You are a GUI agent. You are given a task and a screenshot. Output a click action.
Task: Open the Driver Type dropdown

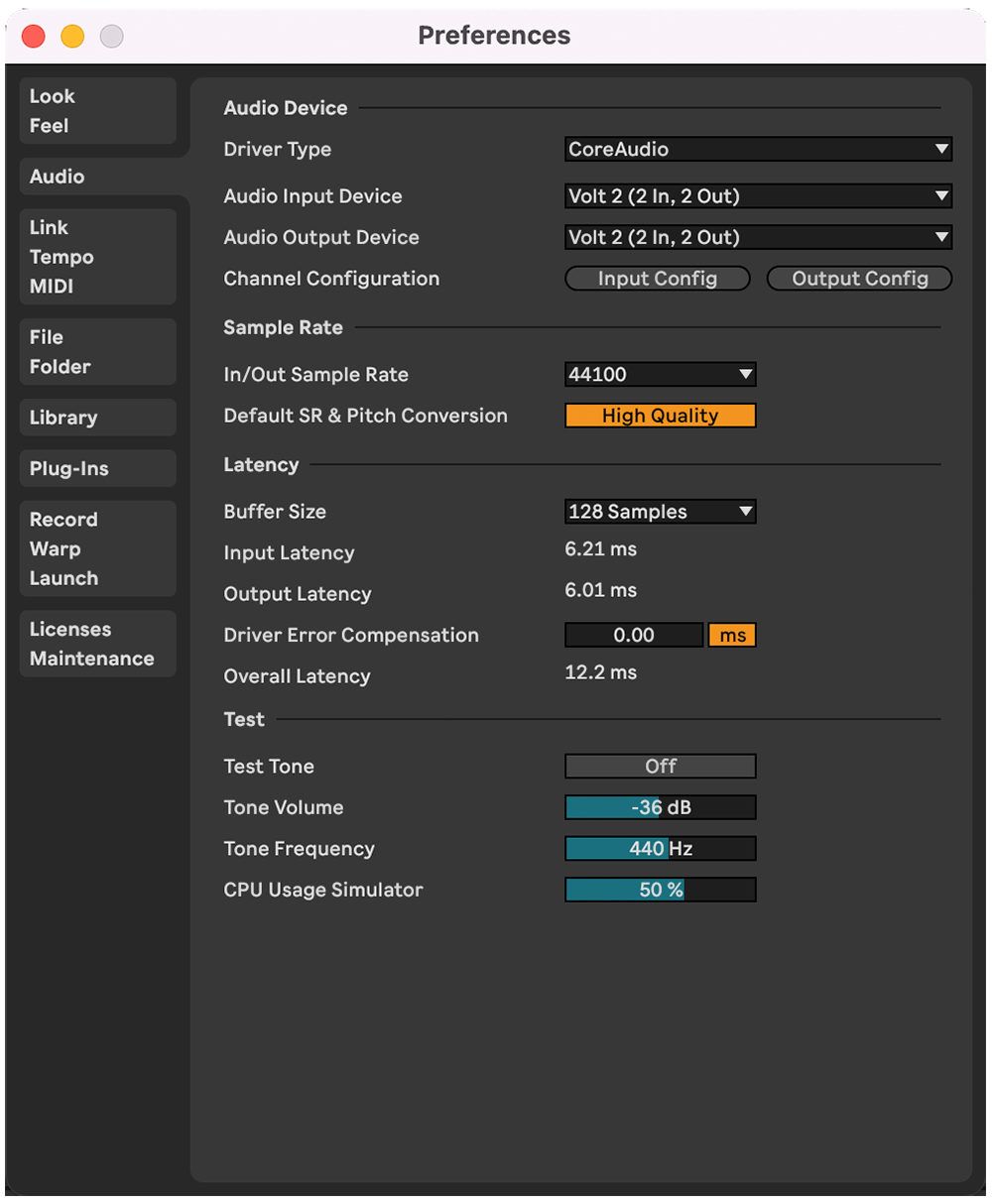point(758,150)
